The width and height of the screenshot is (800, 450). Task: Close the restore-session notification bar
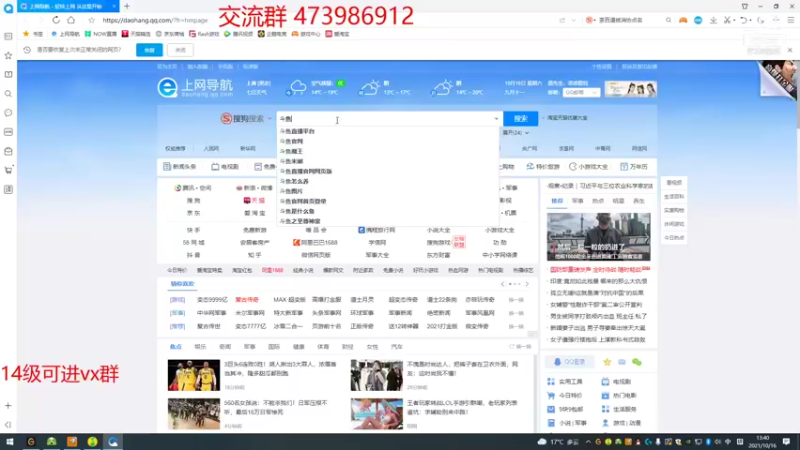coord(790,50)
